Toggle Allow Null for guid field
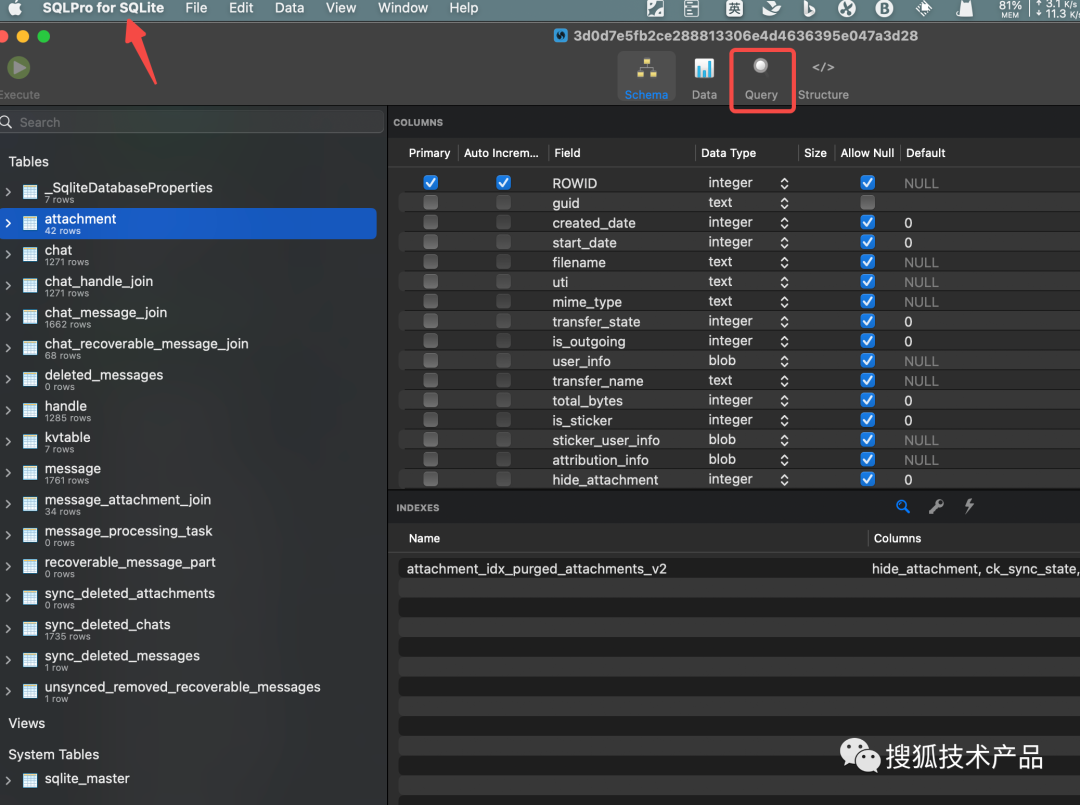This screenshot has height=805, width=1080. point(868,202)
